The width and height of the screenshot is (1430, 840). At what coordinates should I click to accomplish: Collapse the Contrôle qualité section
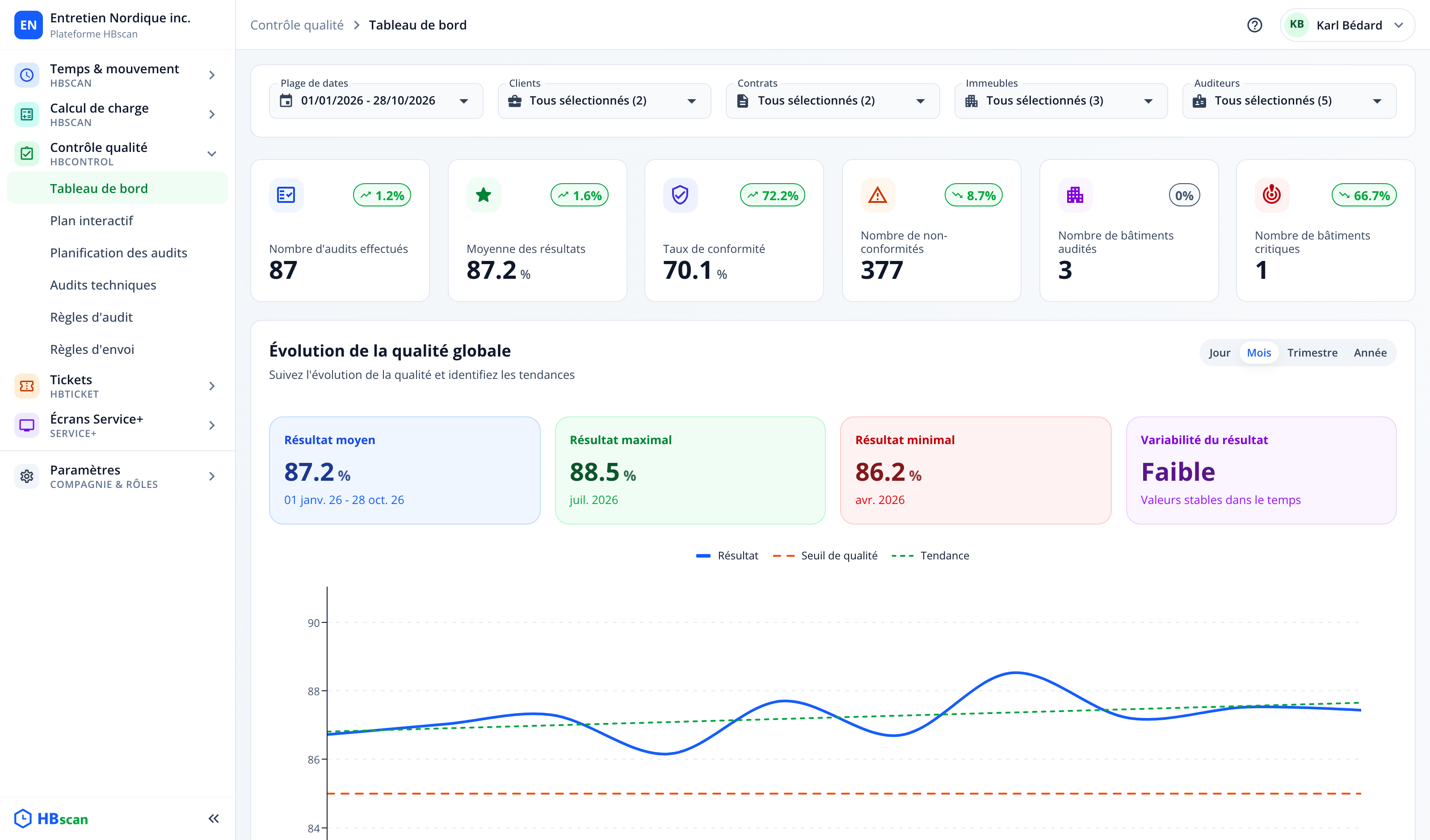pyautogui.click(x=117, y=153)
